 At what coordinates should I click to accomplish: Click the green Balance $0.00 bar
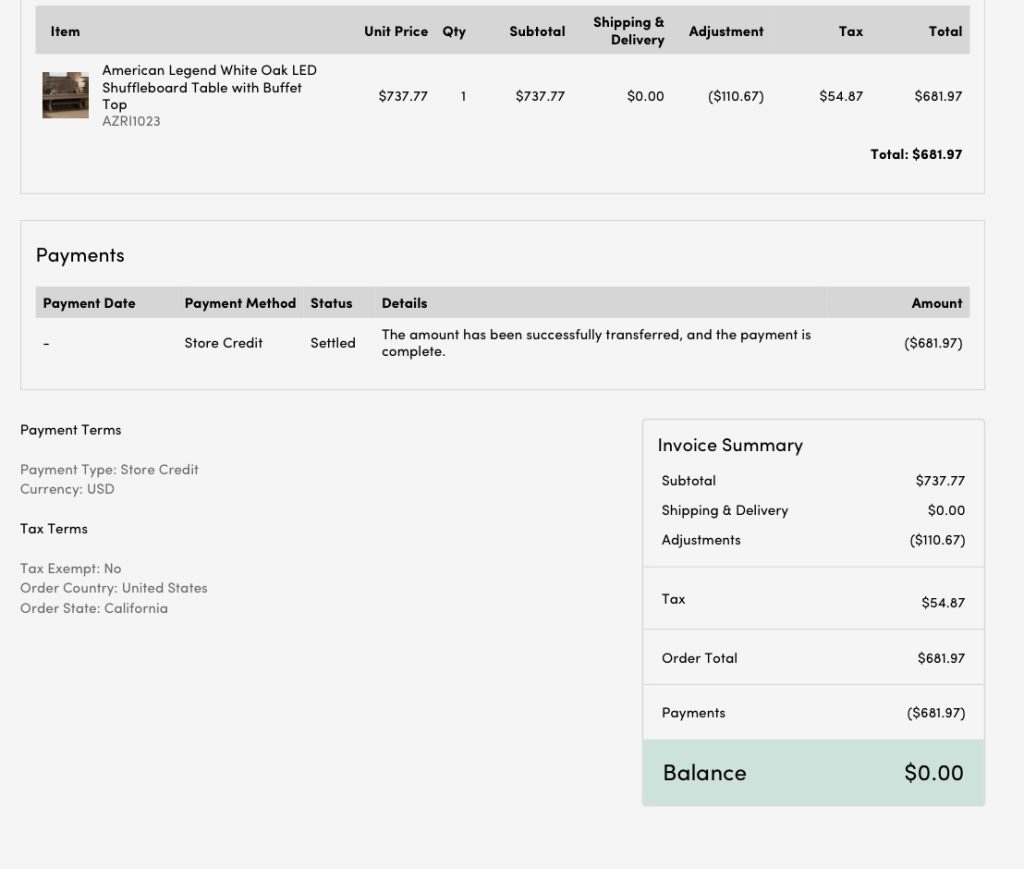pos(812,773)
